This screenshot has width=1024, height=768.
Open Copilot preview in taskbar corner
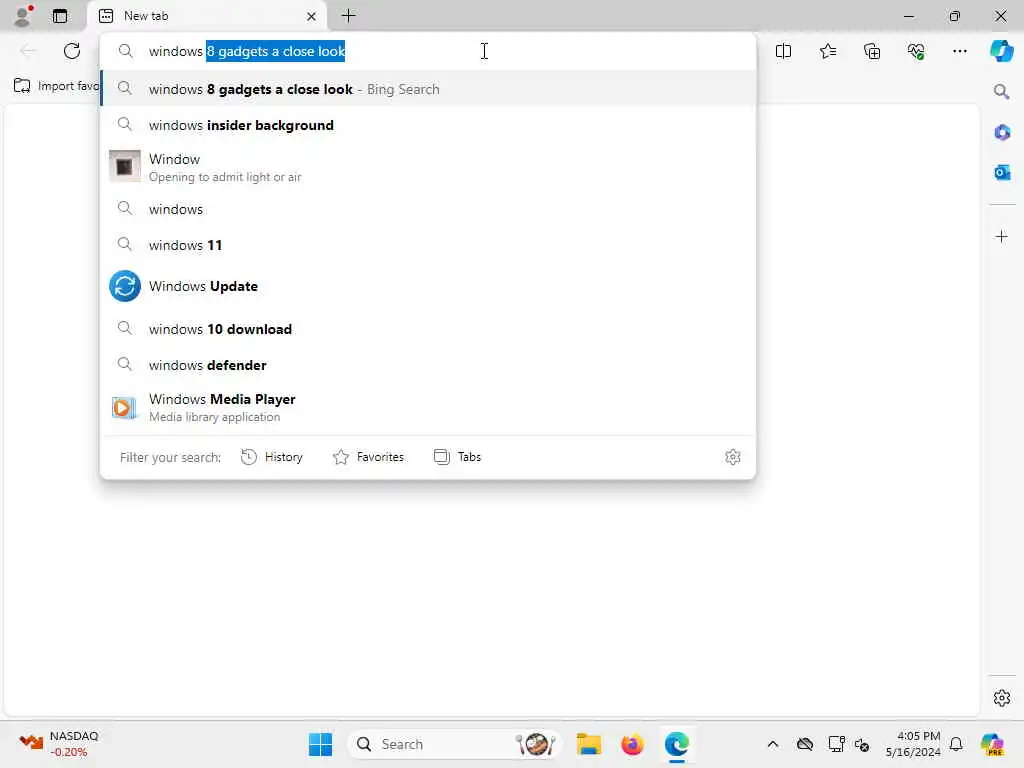tap(992, 744)
